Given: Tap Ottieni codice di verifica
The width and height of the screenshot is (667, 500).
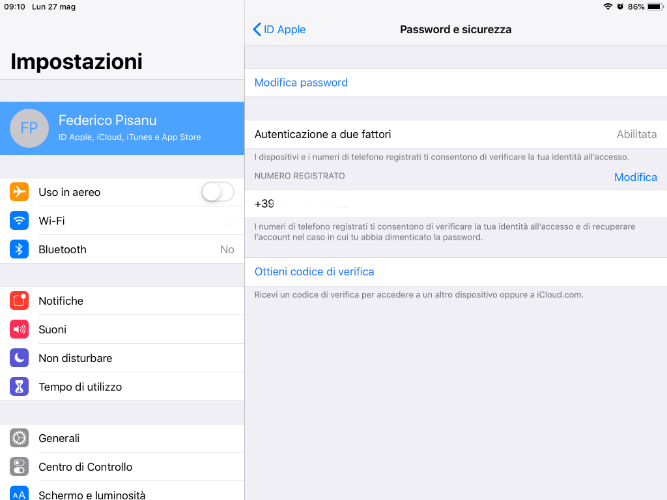Looking at the screenshot, I should [x=314, y=271].
